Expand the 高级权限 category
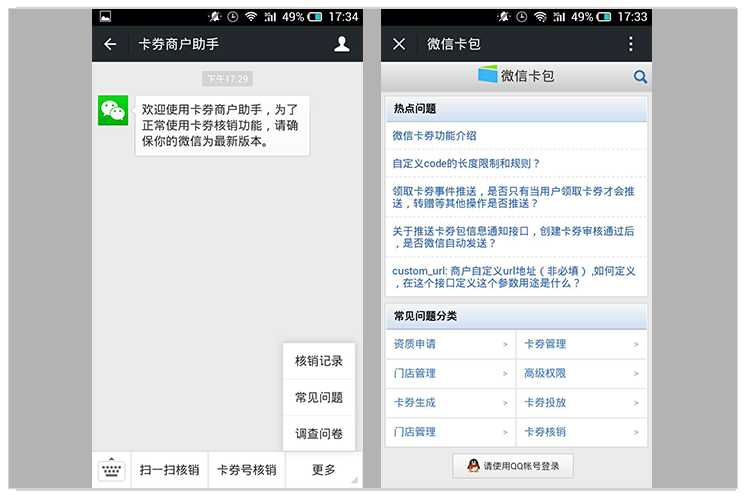This screenshot has height=496, width=750. tap(581, 374)
